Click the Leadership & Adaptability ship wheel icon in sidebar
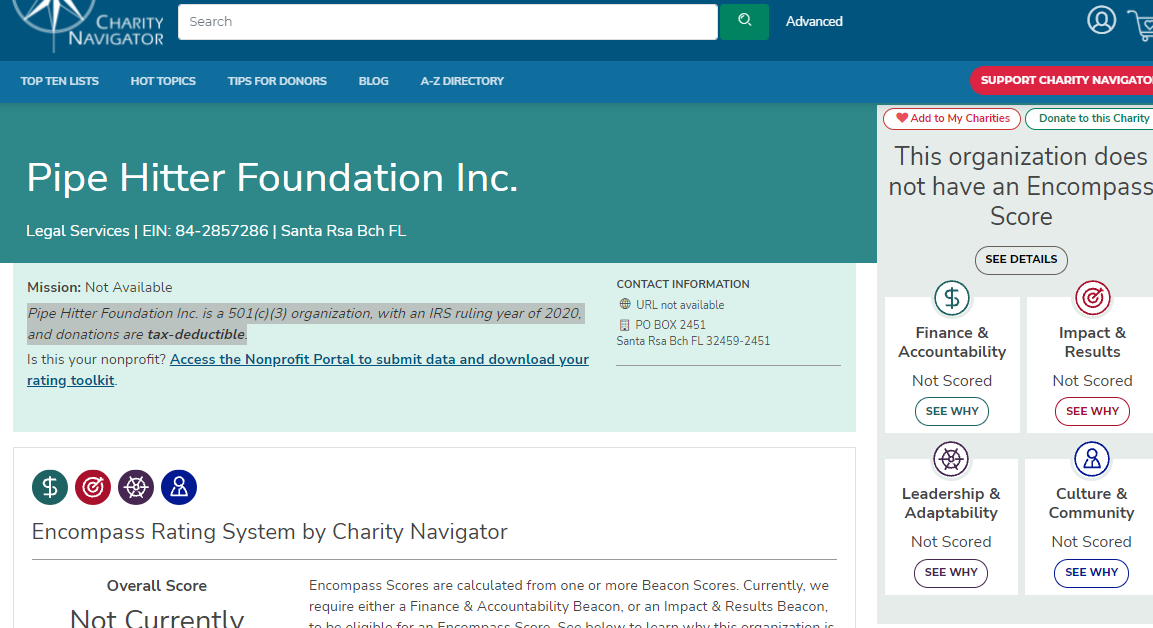Image resolution: width=1153 pixels, height=628 pixels. (951, 459)
